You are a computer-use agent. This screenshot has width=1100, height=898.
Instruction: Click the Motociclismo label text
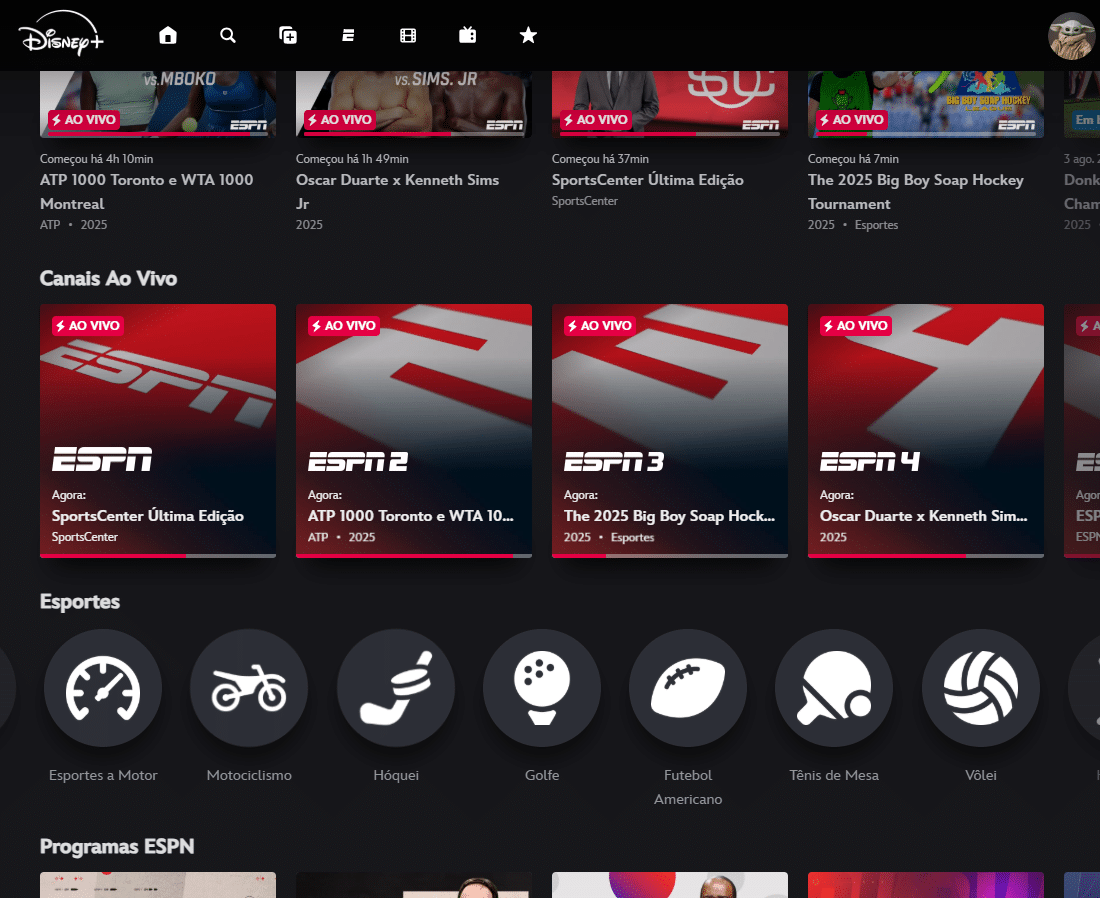tap(249, 775)
